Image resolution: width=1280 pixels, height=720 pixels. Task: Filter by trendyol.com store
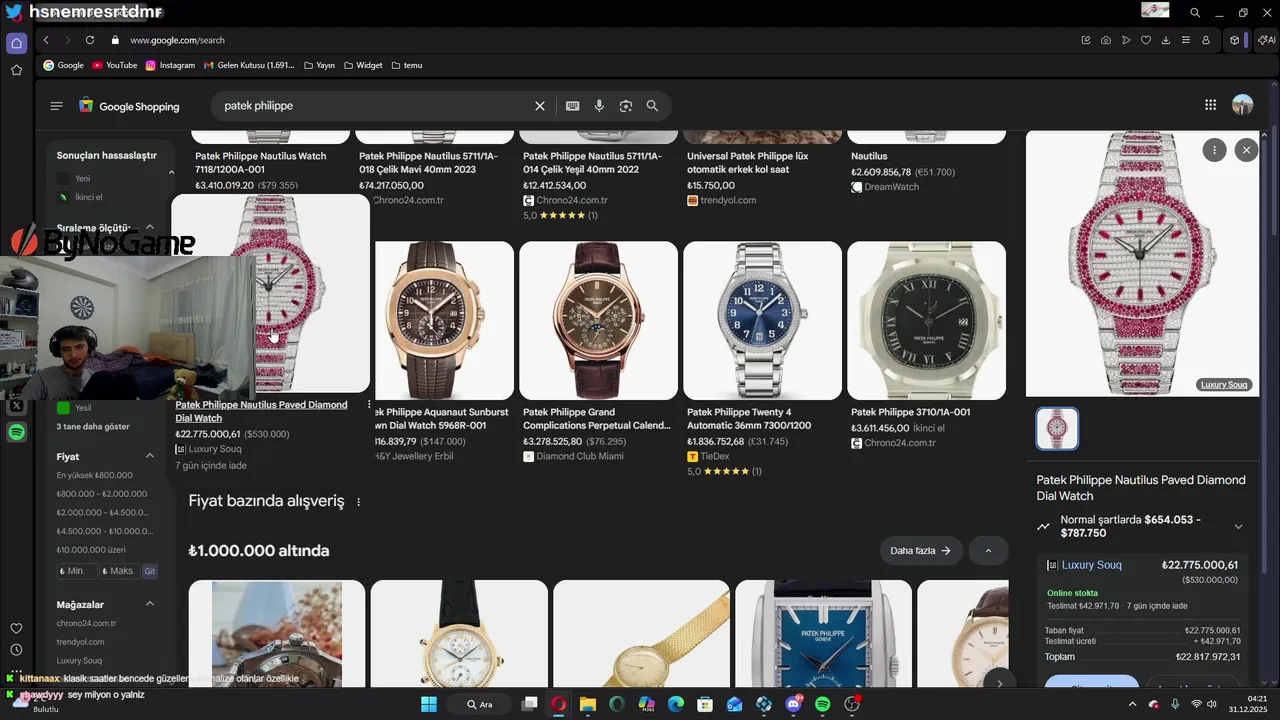[x=80, y=642]
